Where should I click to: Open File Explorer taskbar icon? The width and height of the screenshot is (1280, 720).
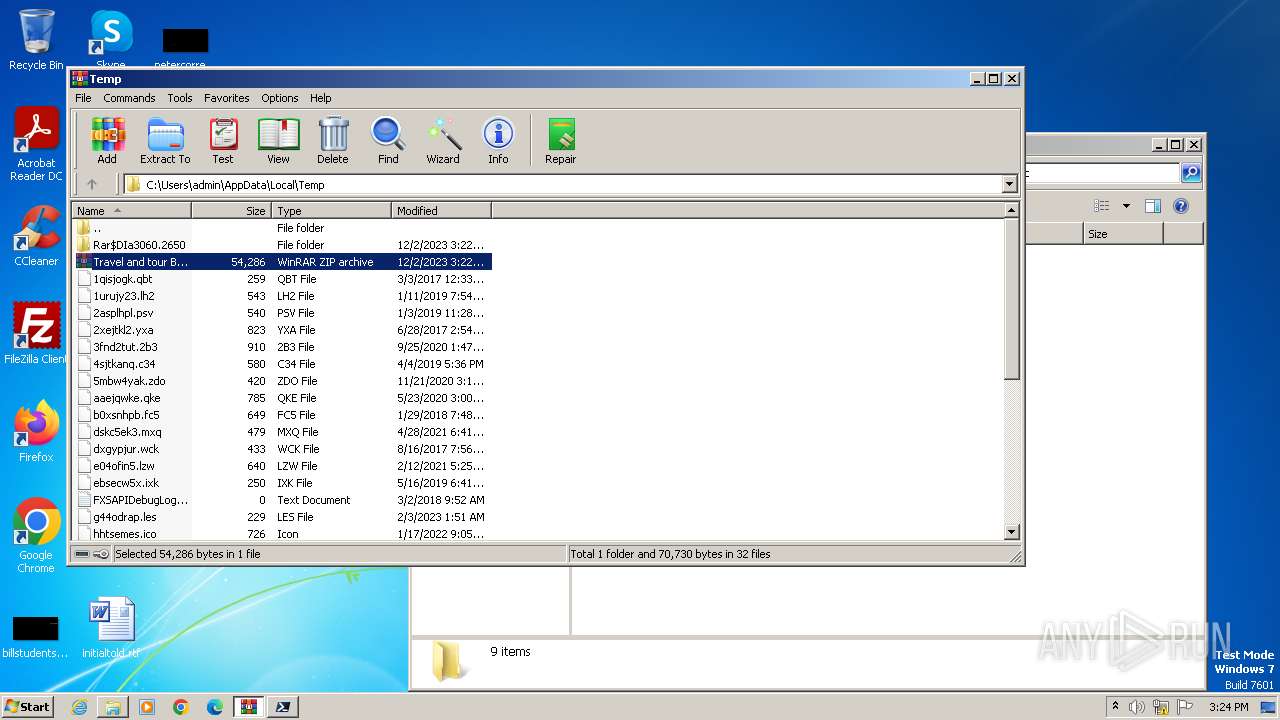pyautogui.click(x=113, y=707)
